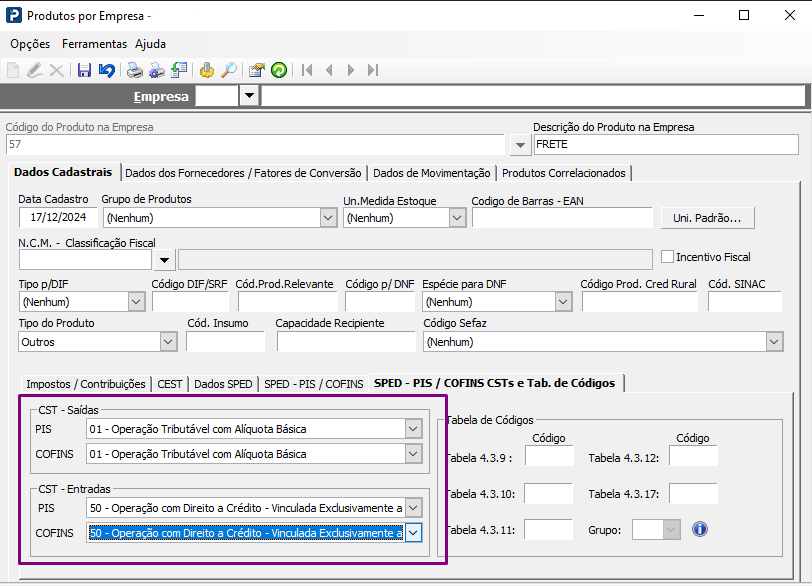812x586 pixels.
Task: Click the copy records icon with green arrow
Action: coord(179,70)
